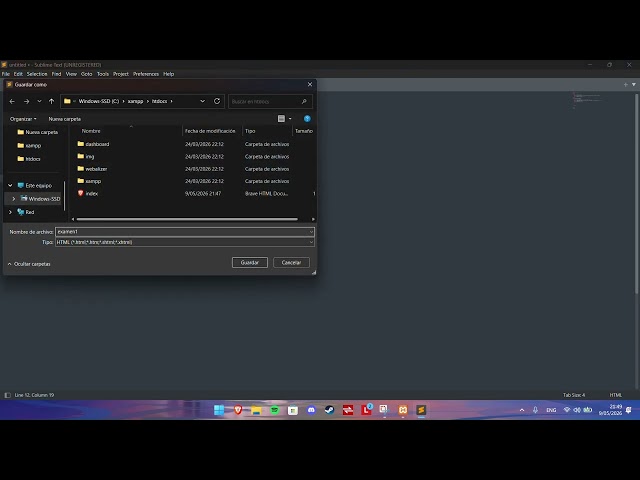This screenshot has height=480, width=640.
Task: Toggle the side bar icon in Sublime status bar
Action: [7, 395]
